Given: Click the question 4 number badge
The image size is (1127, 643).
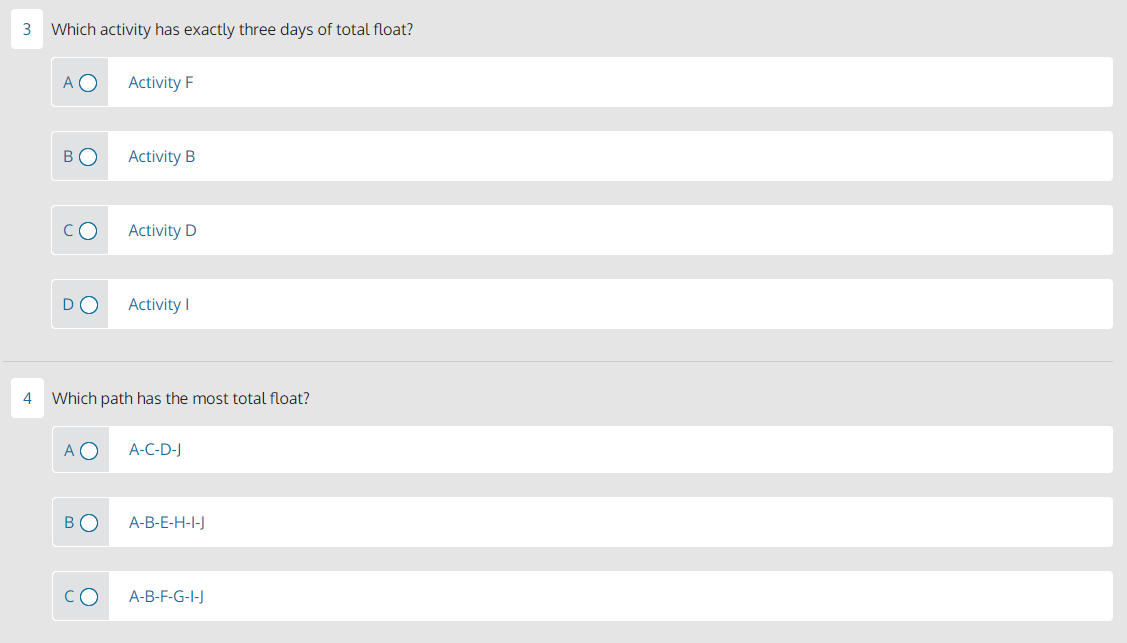Looking at the screenshot, I should [x=27, y=398].
